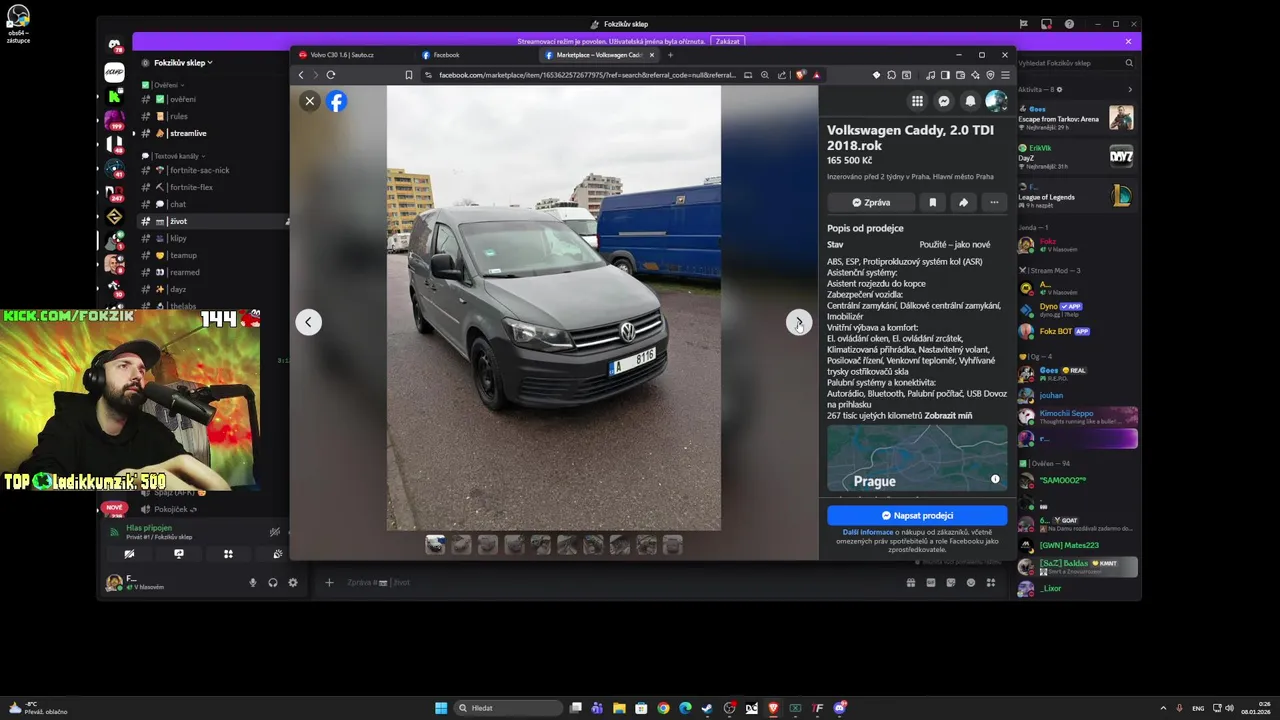Open the fortnite-sac-nick channel

tap(199, 170)
